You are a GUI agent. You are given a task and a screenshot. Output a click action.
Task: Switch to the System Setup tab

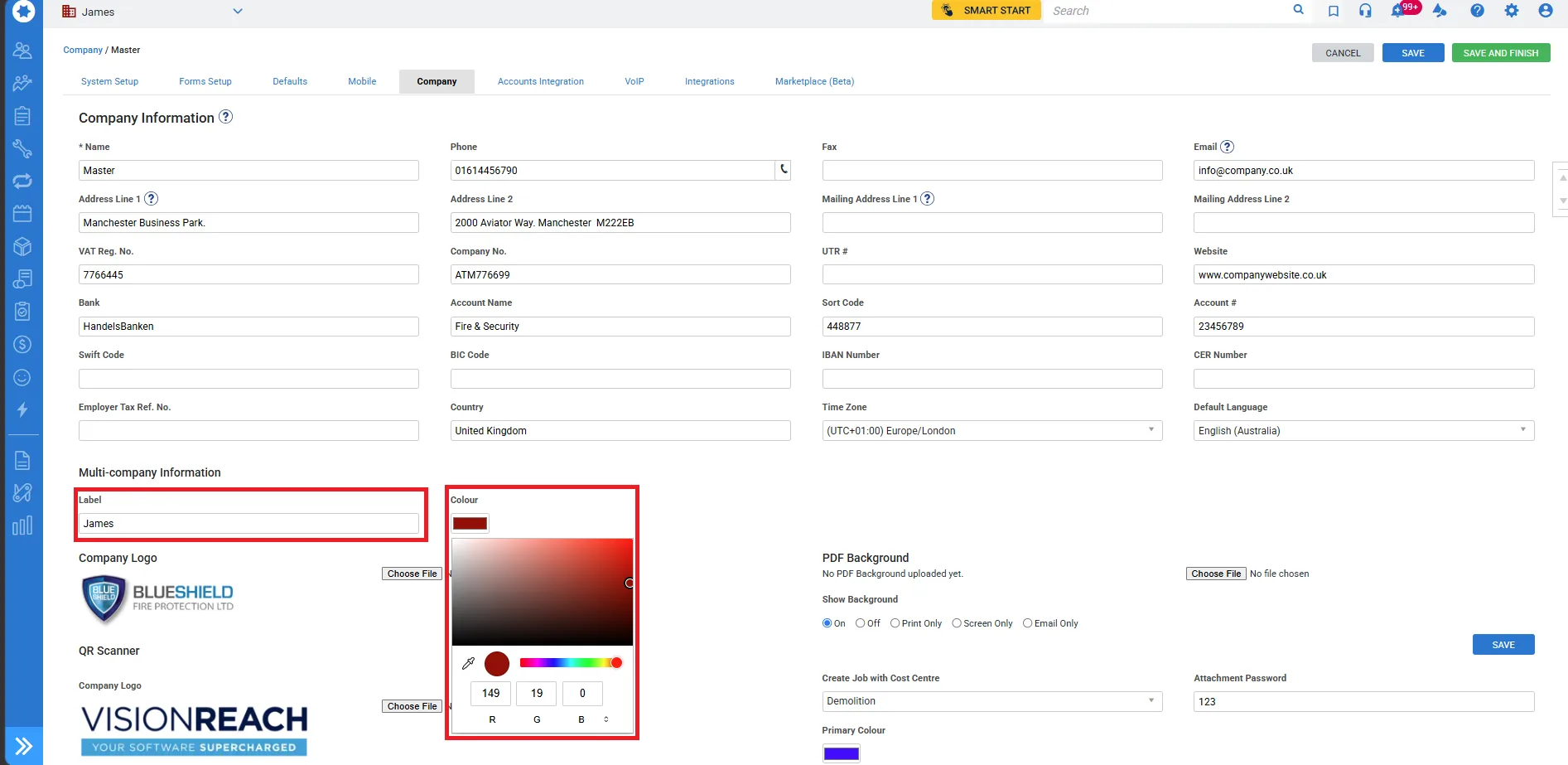point(109,81)
